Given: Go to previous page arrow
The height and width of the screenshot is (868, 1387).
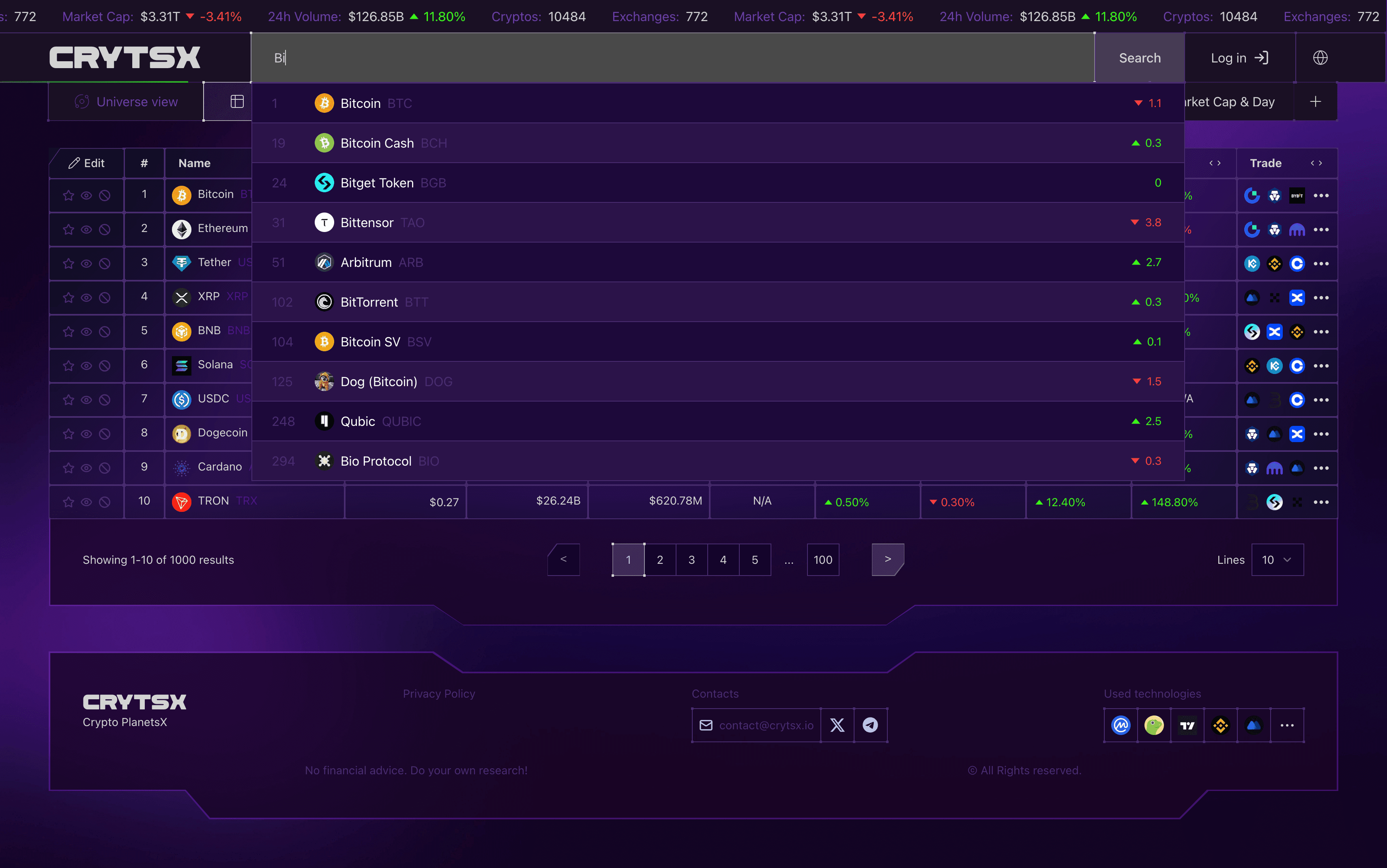Looking at the screenshot, I should [564, 560].
